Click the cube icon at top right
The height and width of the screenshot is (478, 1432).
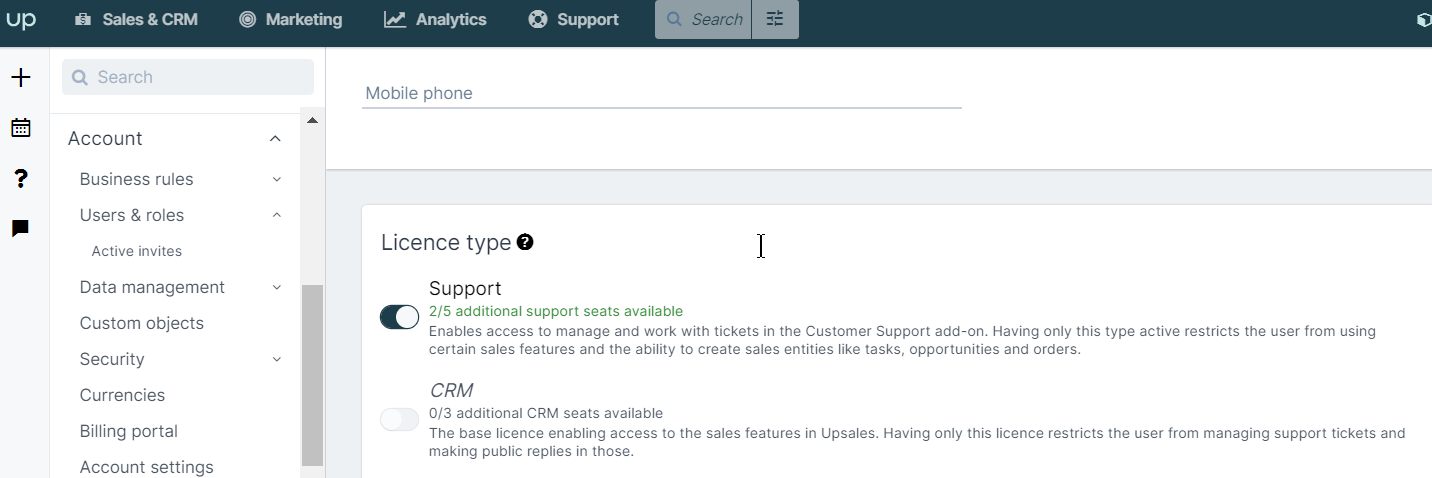pos(1423,20)
